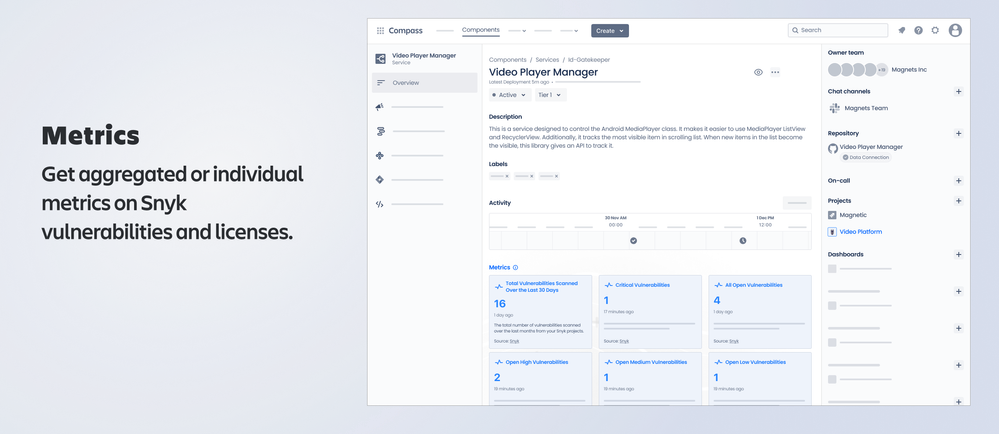This screenshot has height=434, width=999.
Task: Open Snyk source link in All Open Vulnerabilities card
Action: (x=734, y=341)
